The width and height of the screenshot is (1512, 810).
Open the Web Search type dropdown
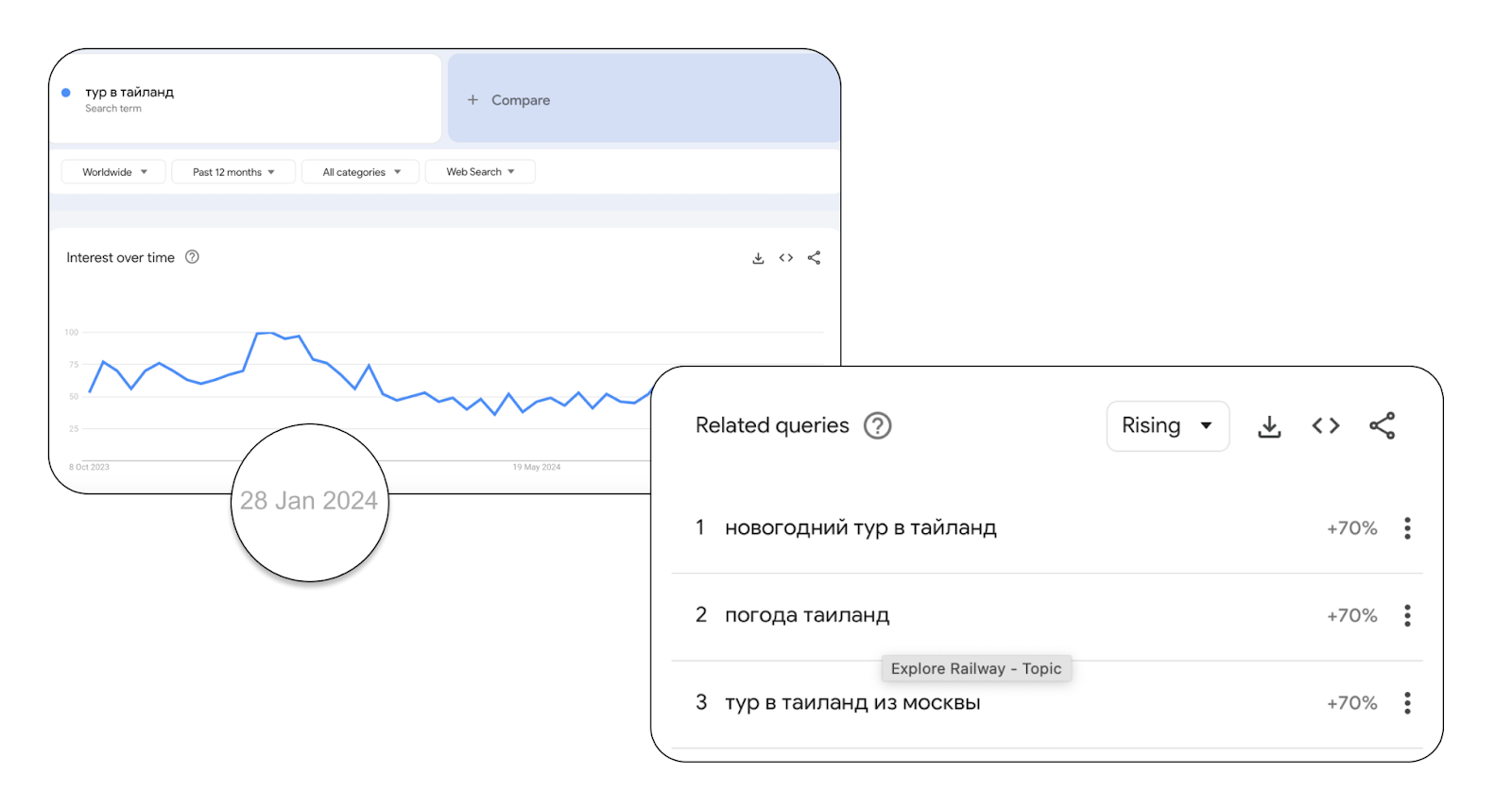(480, 172)
